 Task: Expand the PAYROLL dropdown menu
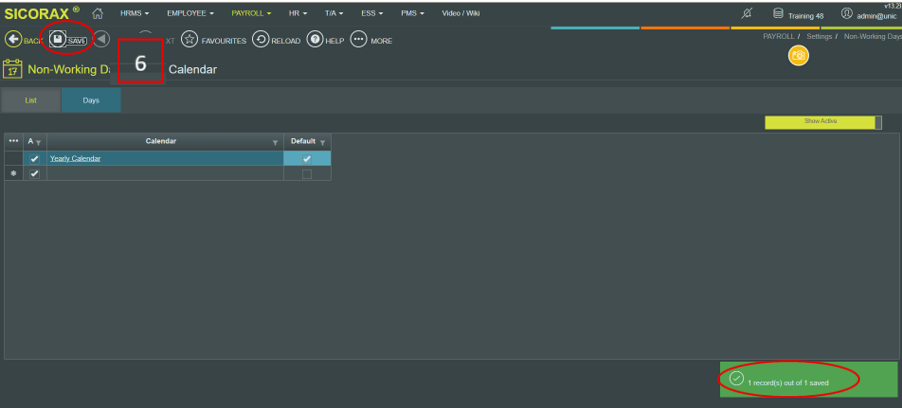point(251,13)
